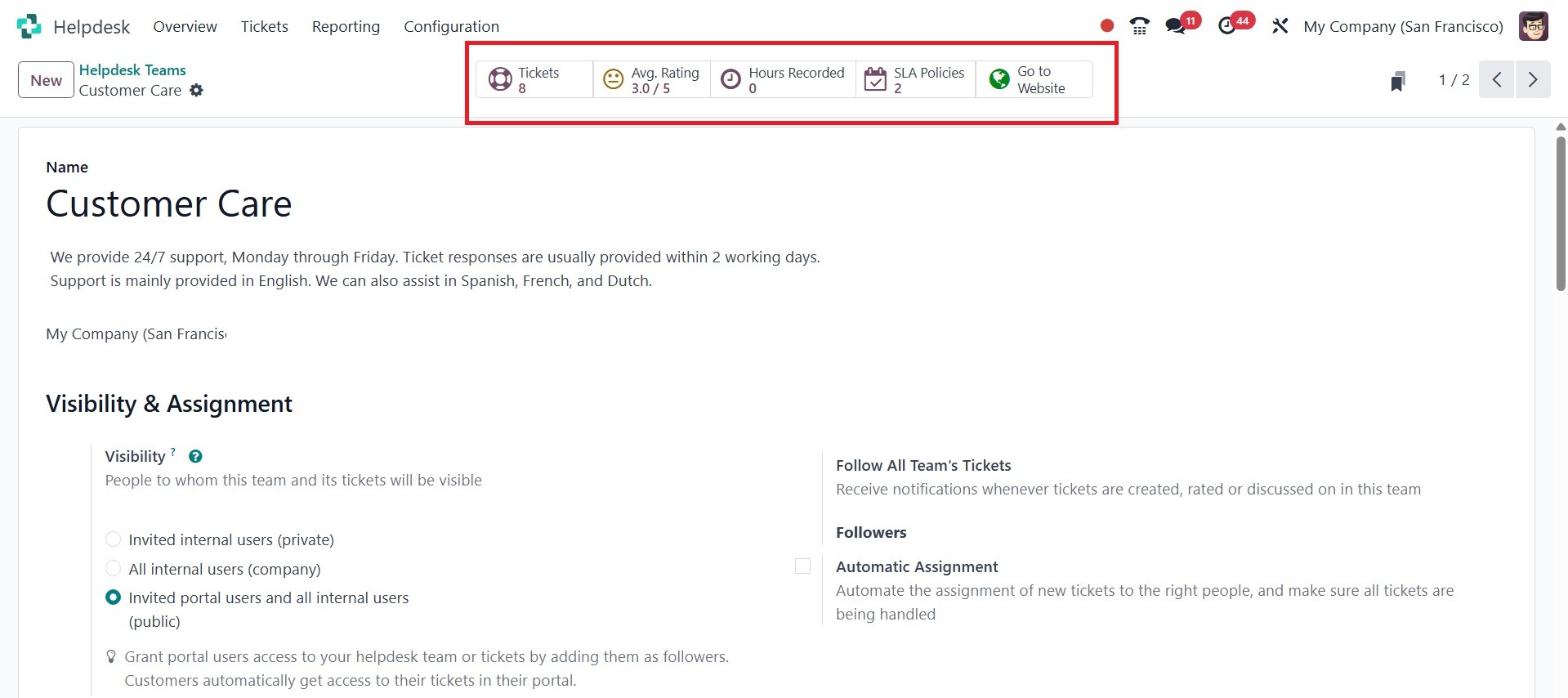Open the gear actions menu beside Customer Care
The height and width of the screenshot is (698, 1568).
coord(196,91)
